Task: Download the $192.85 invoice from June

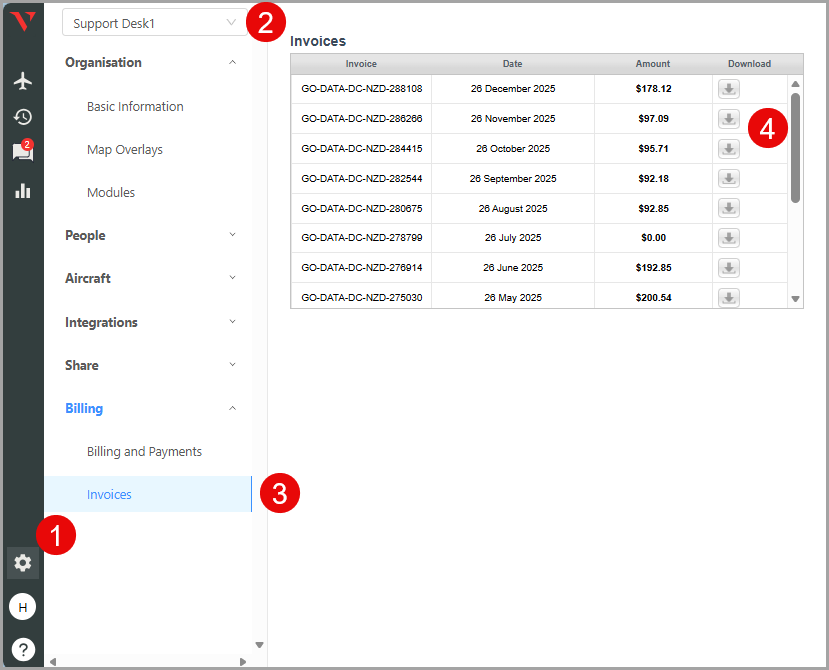Action: click(729, 268)
